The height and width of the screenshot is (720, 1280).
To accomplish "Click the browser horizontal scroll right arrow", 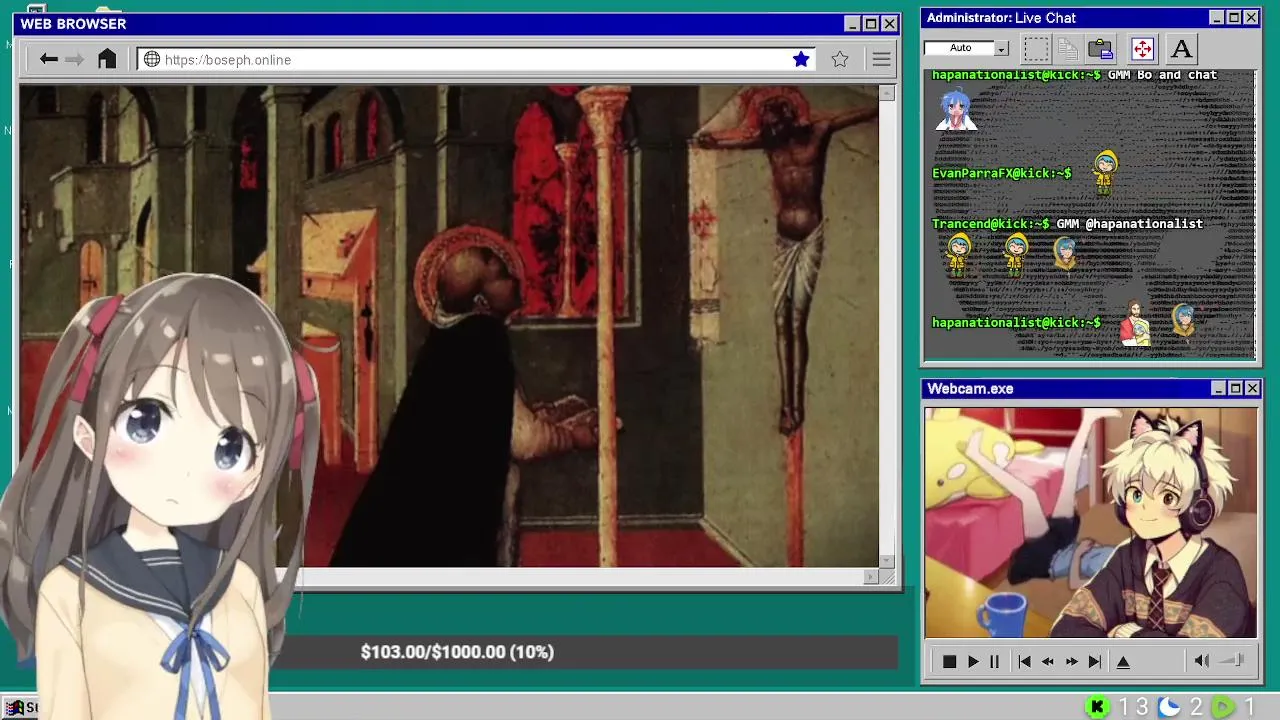I will click(x=871, y=576).
